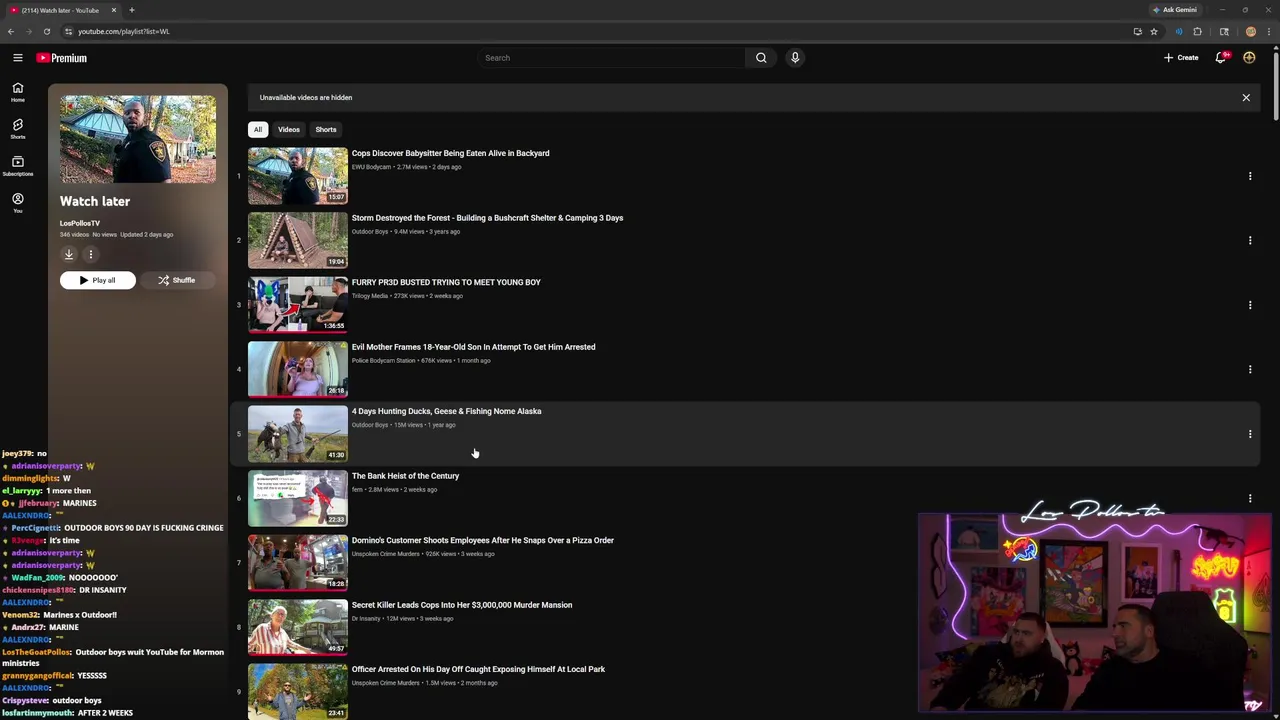Open Trilogy Media channel link
Viewport: 1280px width, 720px height.
click(370, 296)
